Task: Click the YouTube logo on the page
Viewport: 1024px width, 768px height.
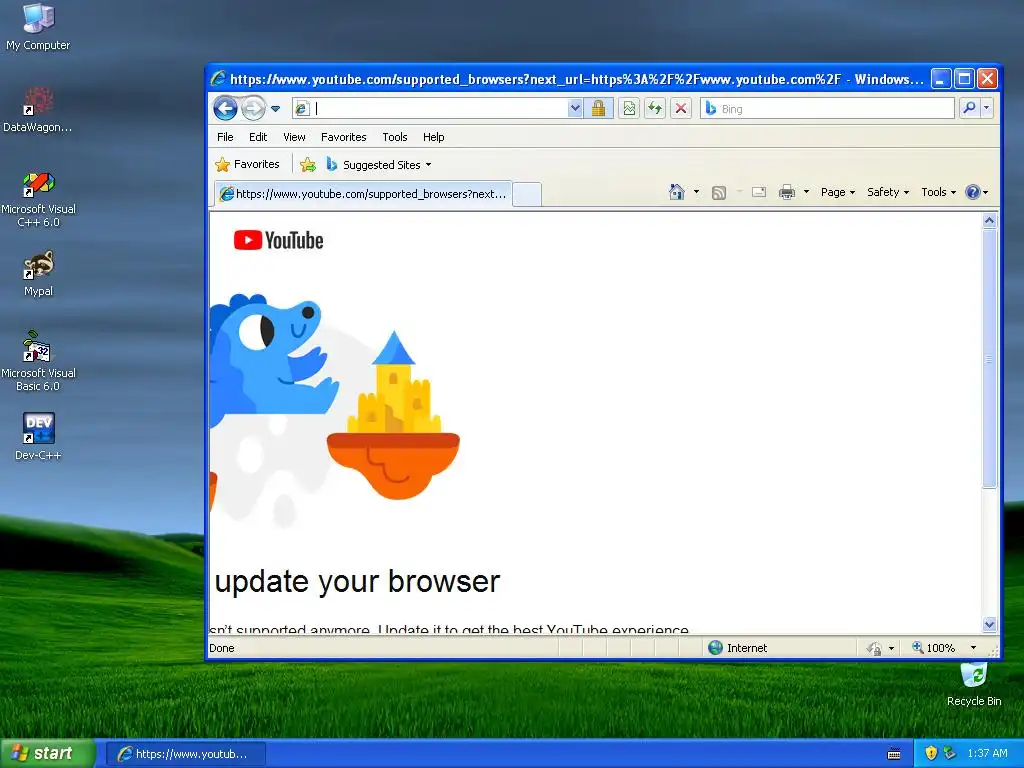Action: point(279,240)
